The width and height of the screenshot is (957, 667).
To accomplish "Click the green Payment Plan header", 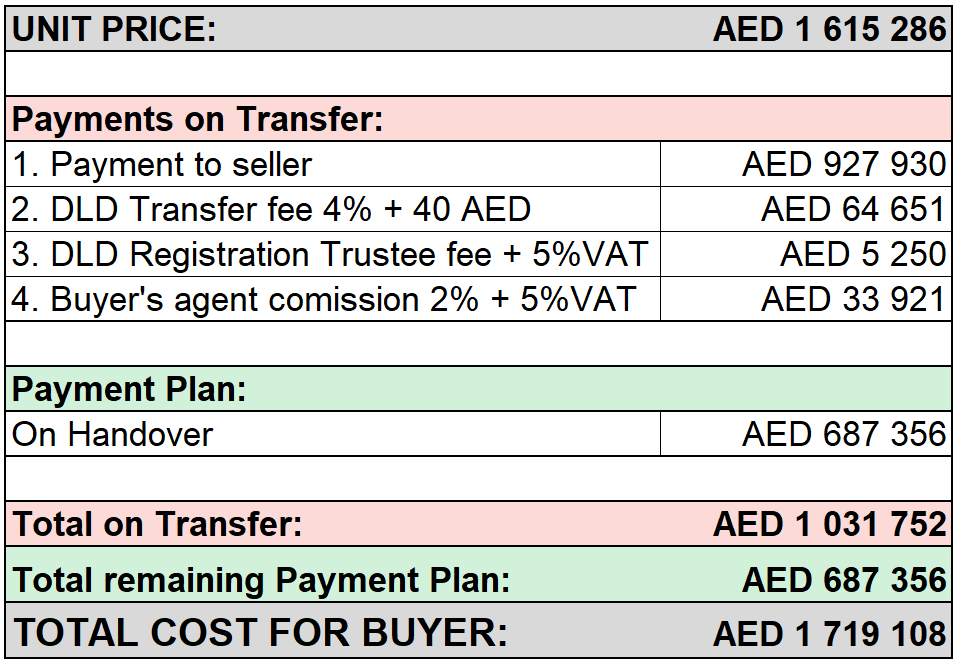I will [478, 389].
